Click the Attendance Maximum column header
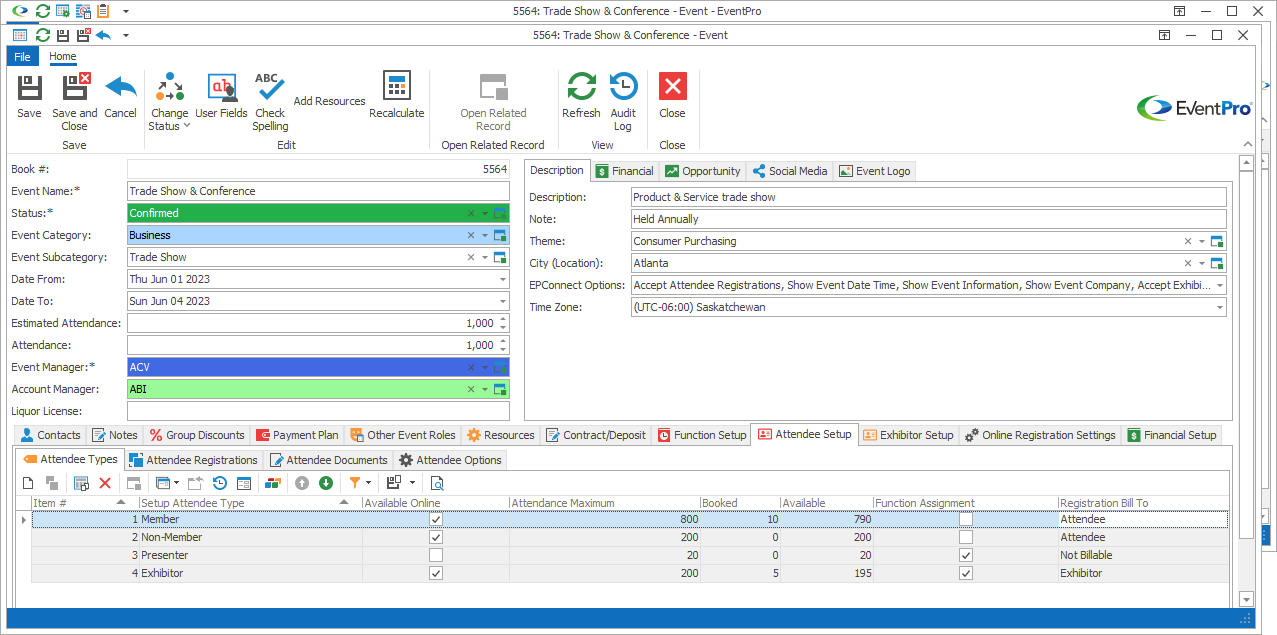The width and height of the screenshot is (1277, 635). pos(604,503)
